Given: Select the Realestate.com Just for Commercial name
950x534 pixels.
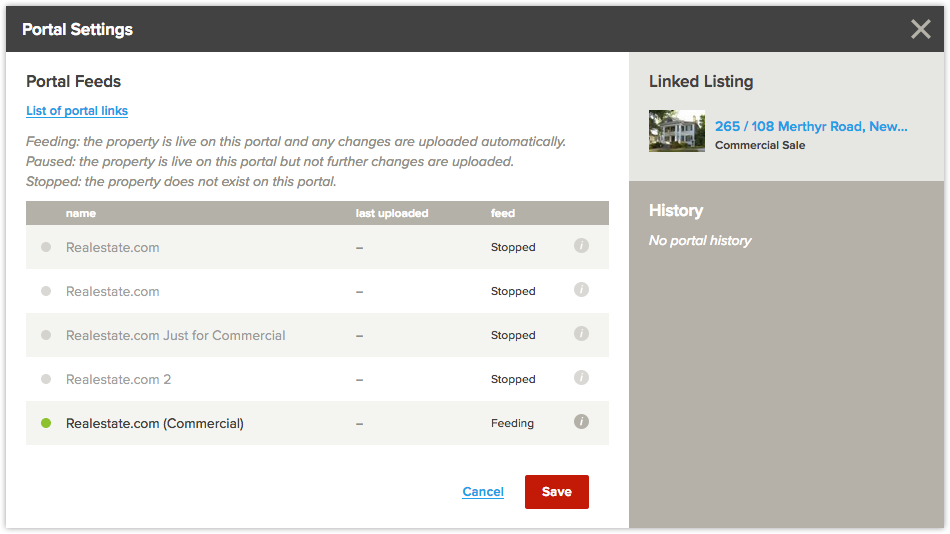Looking at the screenshot, I should click(175, 335).
